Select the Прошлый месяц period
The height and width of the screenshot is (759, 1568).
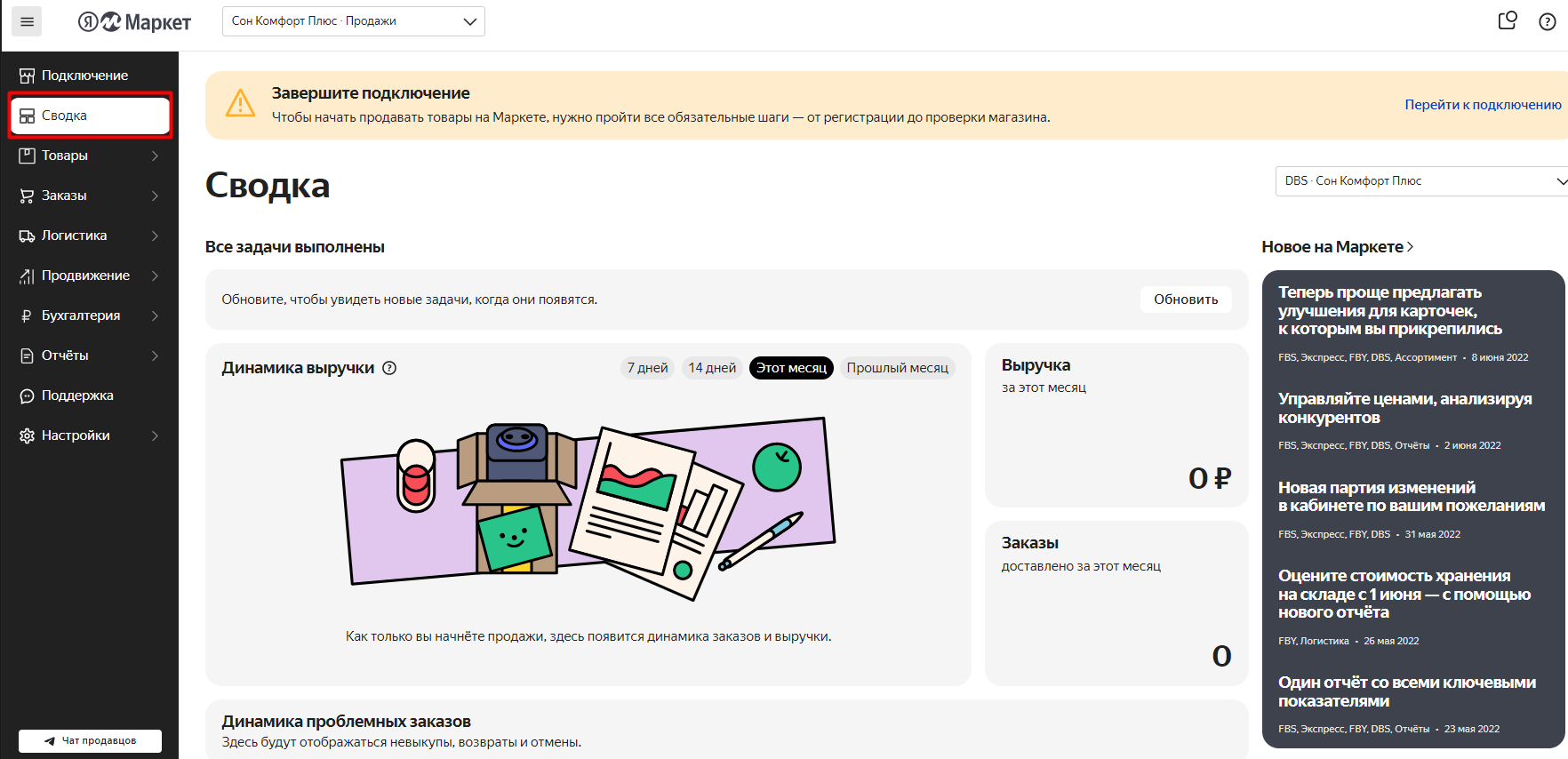(x=897, y=368)
